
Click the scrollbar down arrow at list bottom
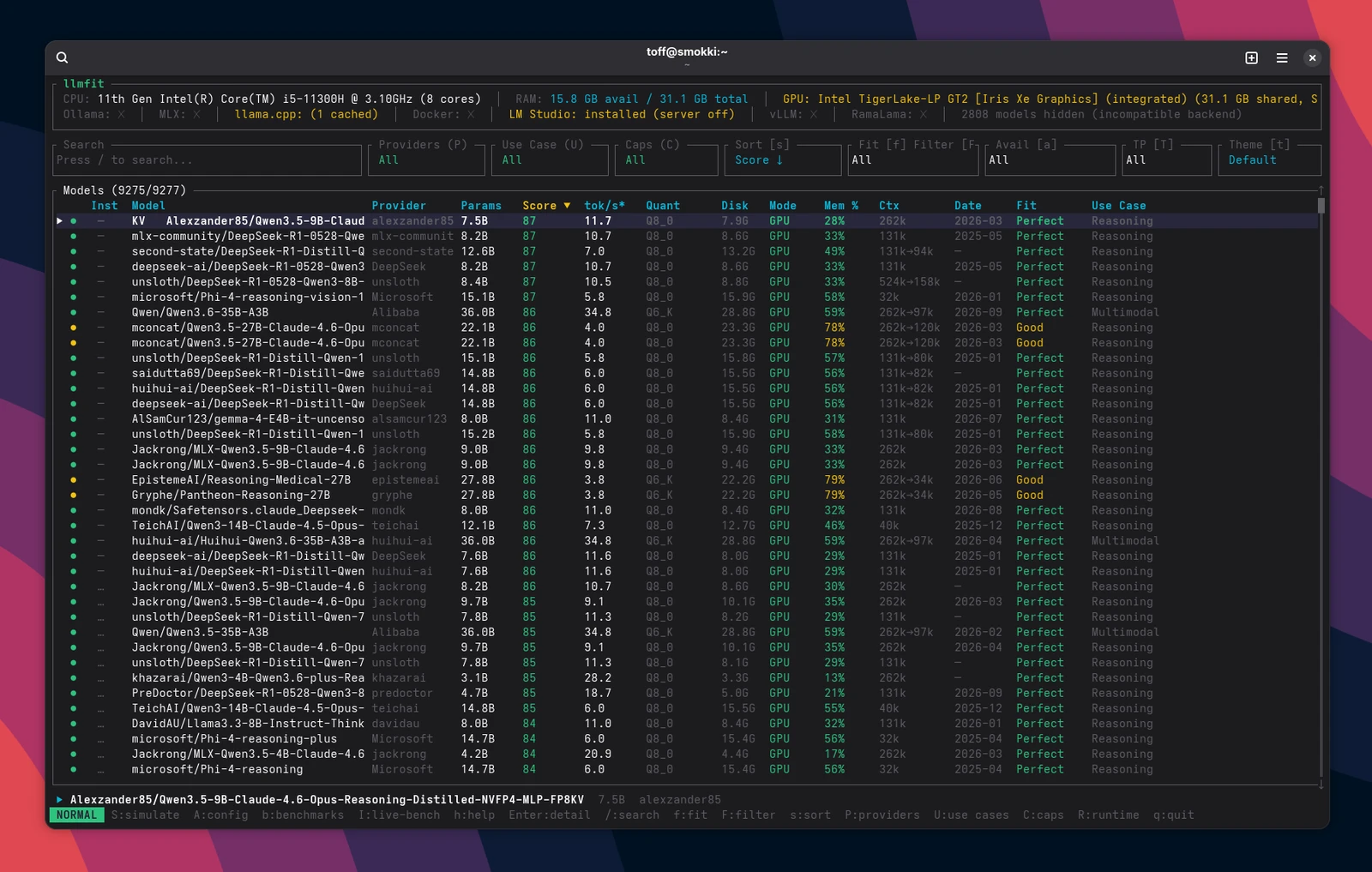click(x=1321, y=784)
